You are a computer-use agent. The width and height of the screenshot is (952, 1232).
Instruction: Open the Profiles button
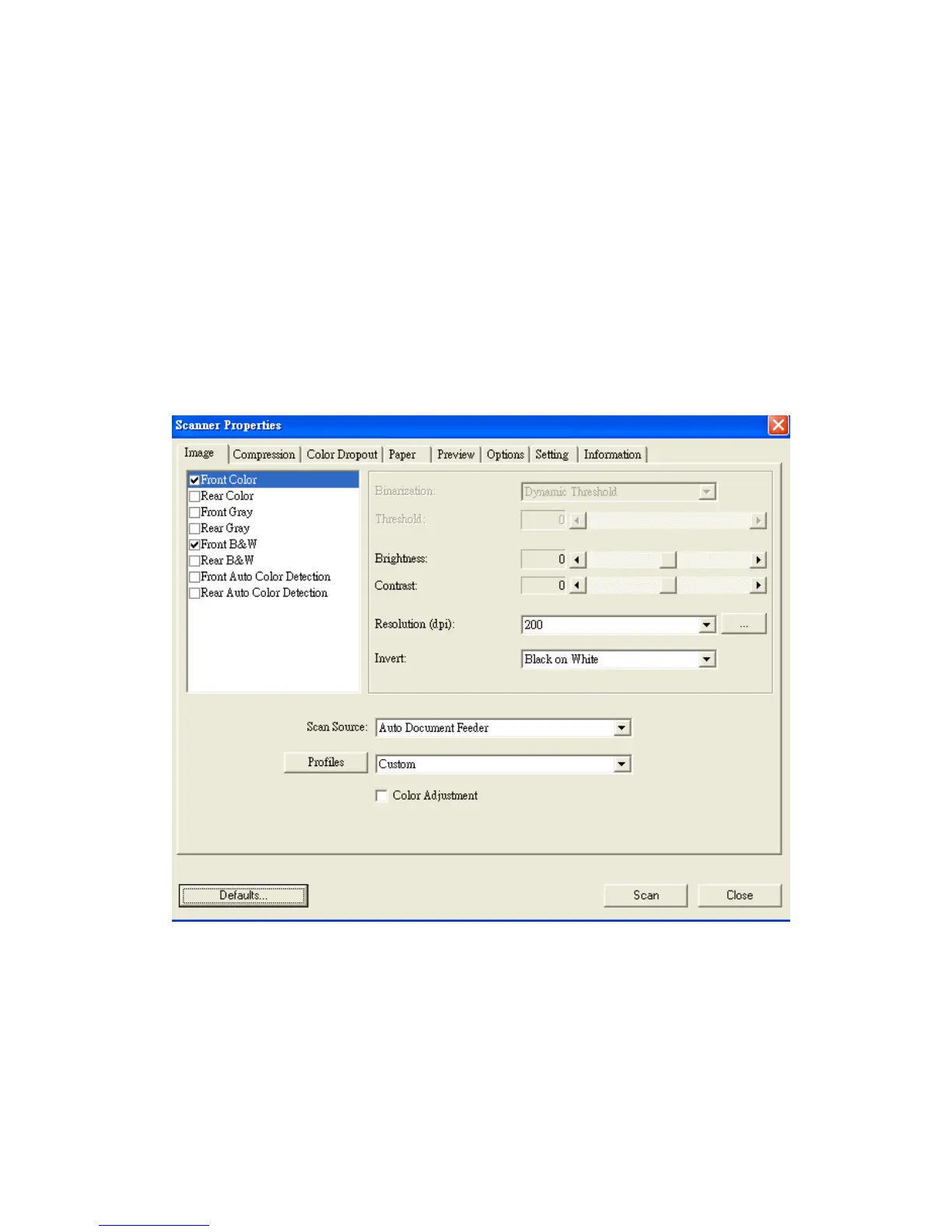[x=326, y=762]
